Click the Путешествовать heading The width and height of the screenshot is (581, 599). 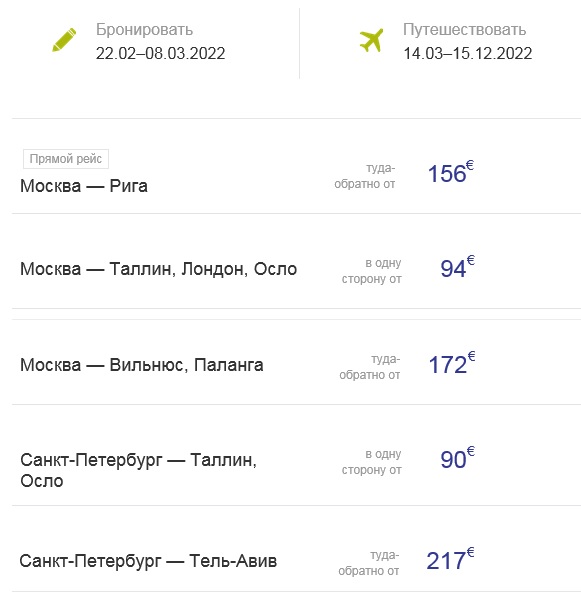point(464,30)
